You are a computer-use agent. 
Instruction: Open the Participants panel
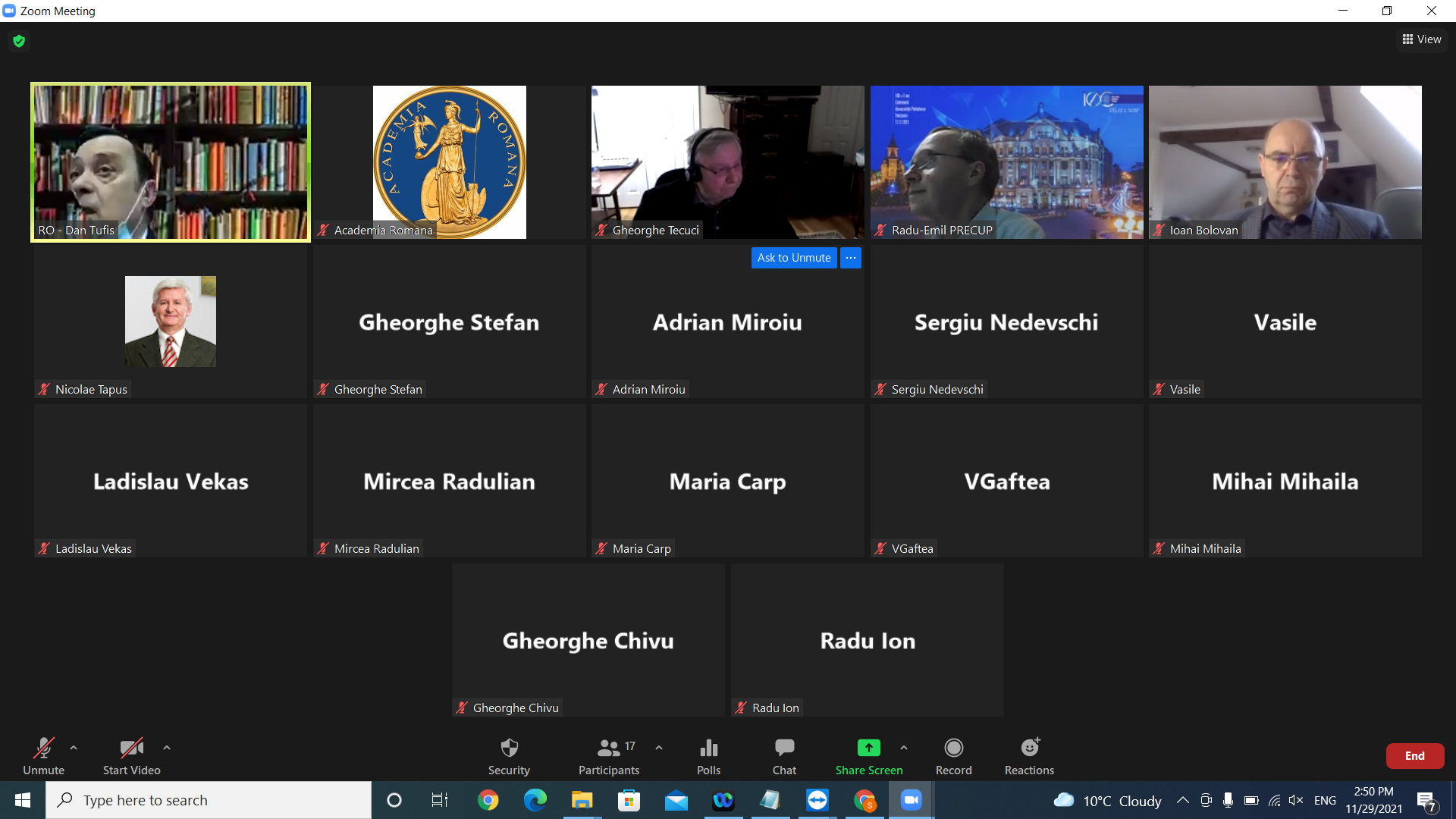pos(608,756)
